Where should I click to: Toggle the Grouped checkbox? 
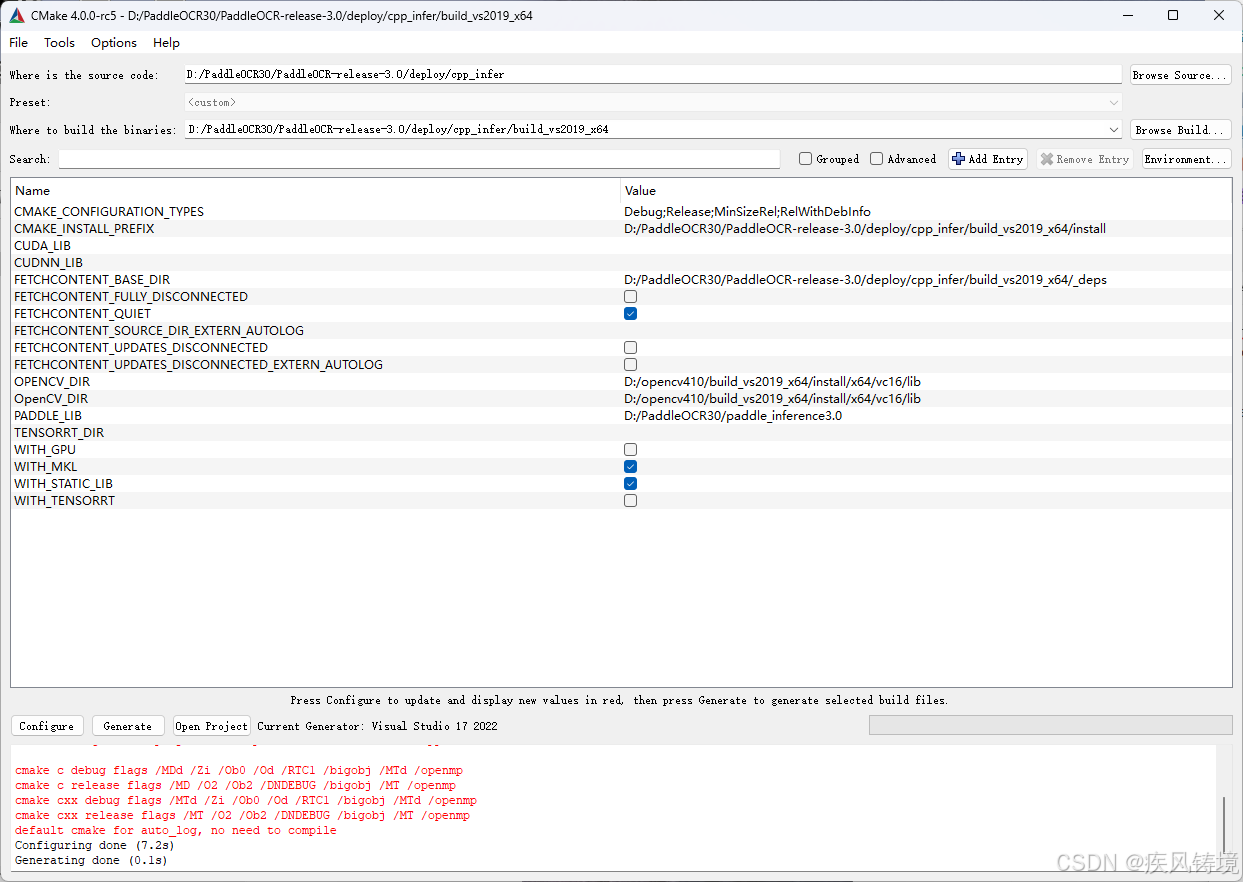point(805,159)
